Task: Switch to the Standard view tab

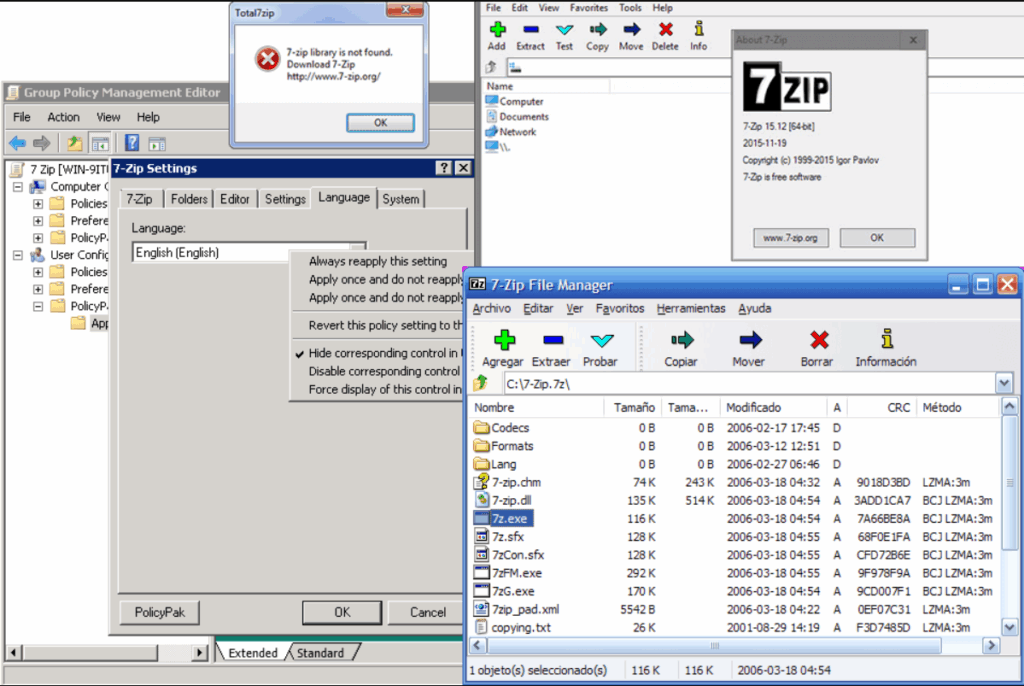Action: point(320,653)
